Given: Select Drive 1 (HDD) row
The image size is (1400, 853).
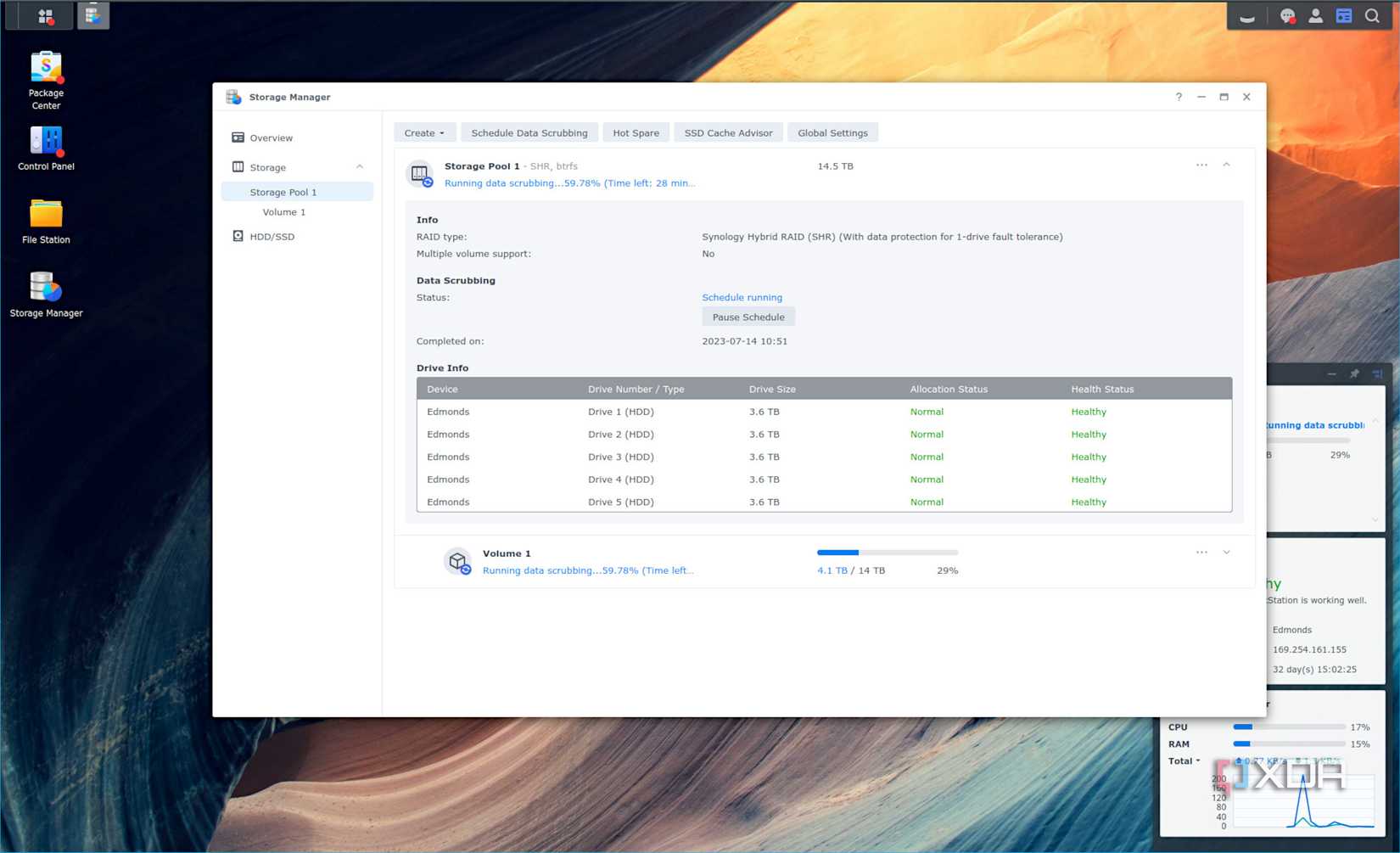Looking at the screenshot, I should coord(824,412).
